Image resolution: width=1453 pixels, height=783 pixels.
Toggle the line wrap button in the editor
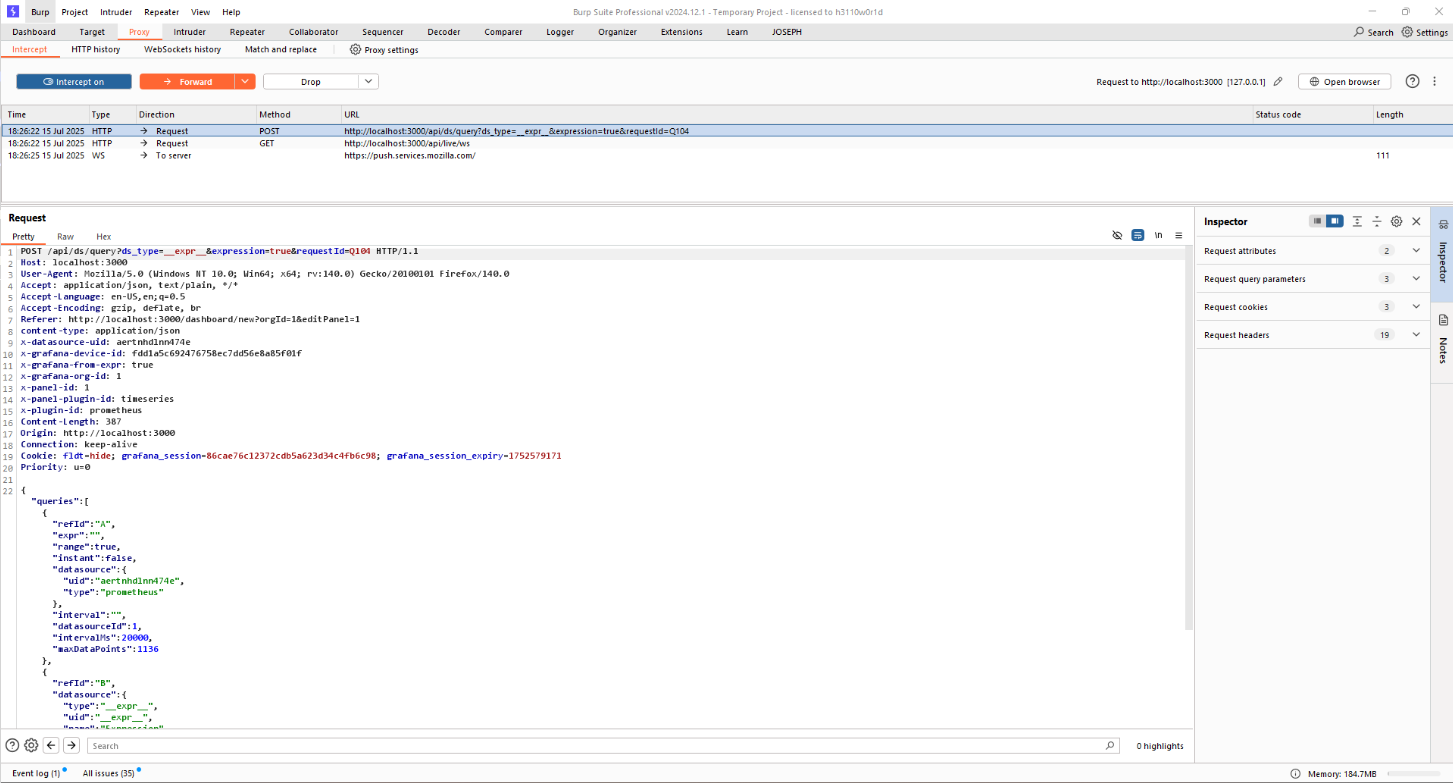coord(1138,235)
